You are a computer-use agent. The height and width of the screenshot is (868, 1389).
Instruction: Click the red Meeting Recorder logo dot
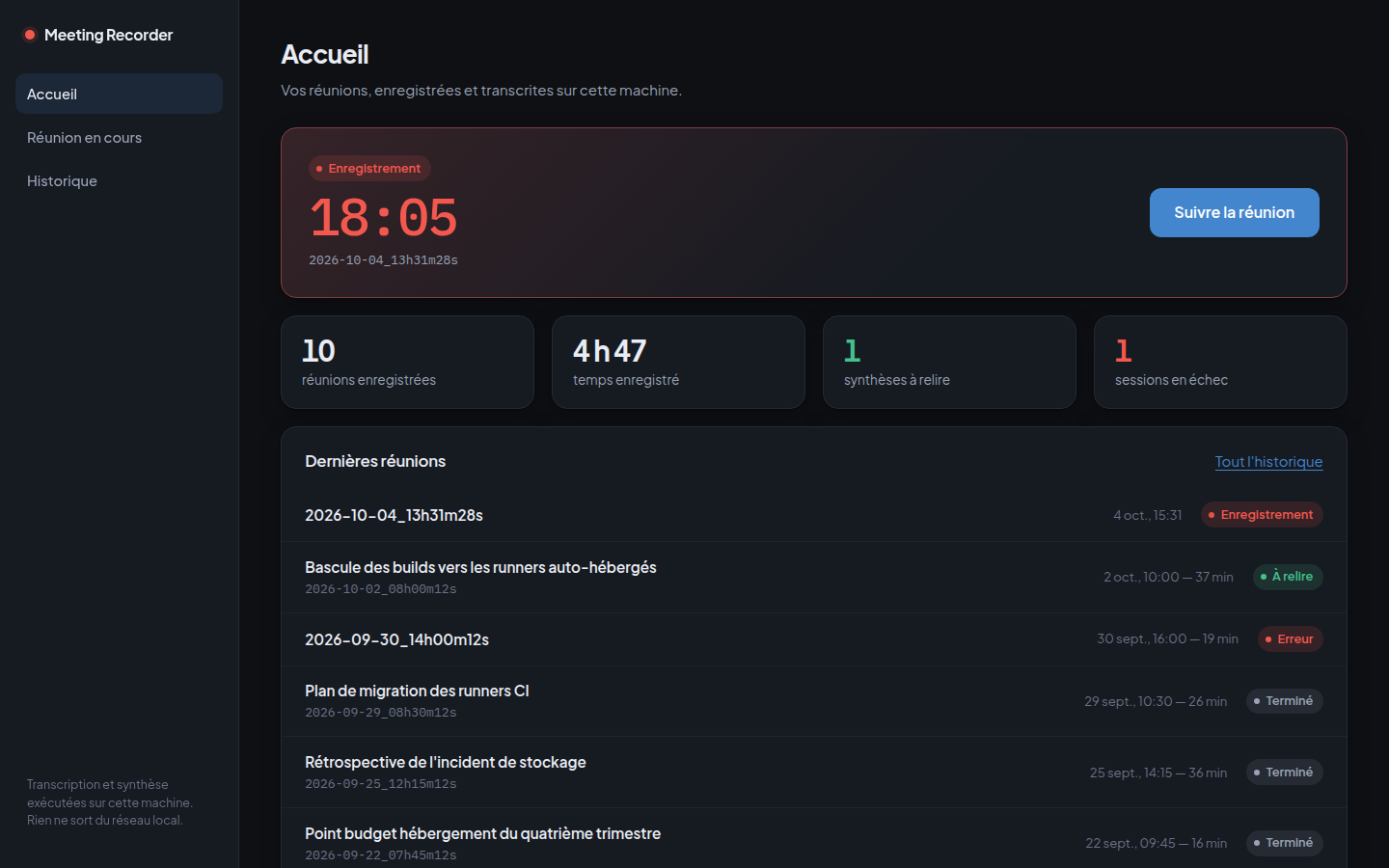click(30, 35)
